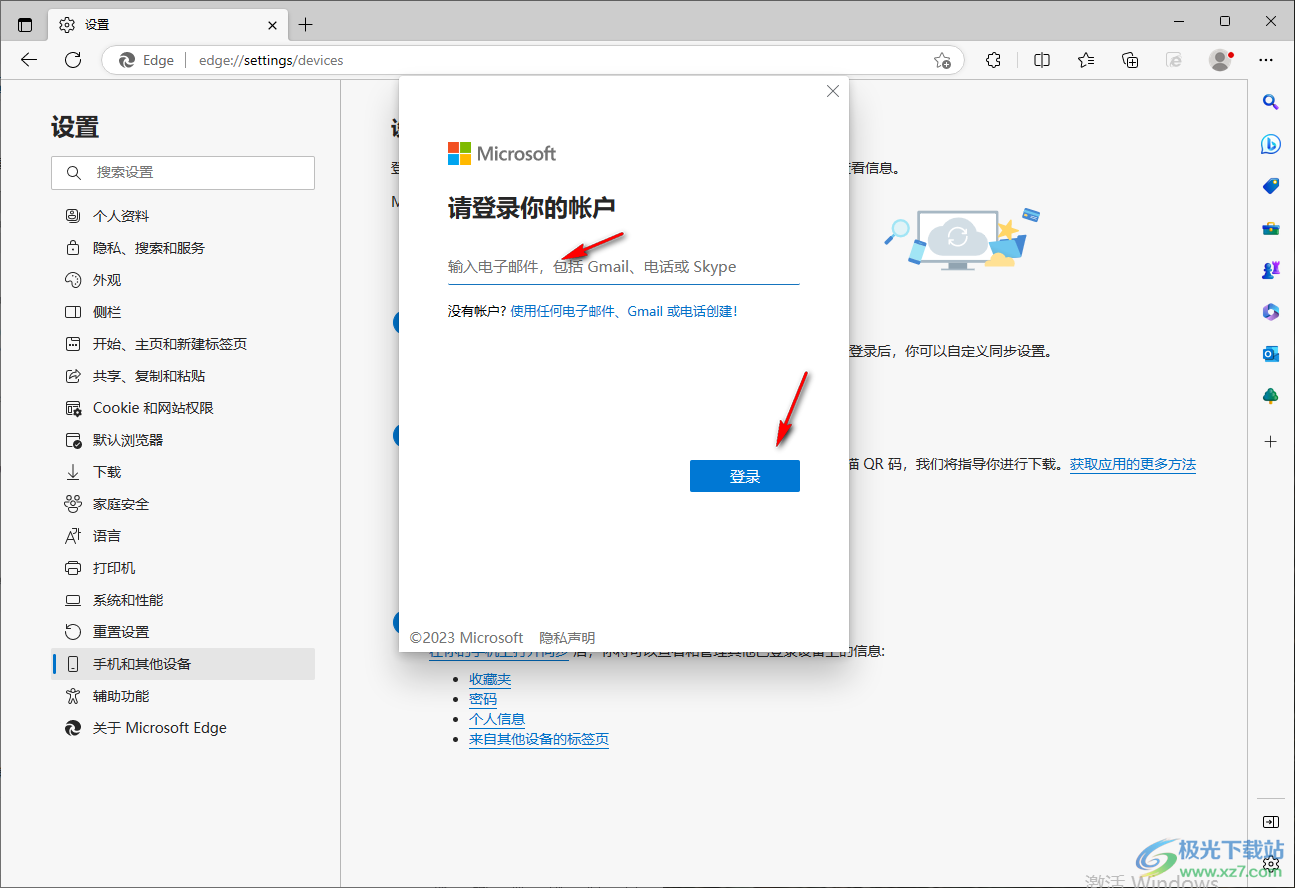
Task: Open the 密码 link
Action: click(x=483, y=700)
